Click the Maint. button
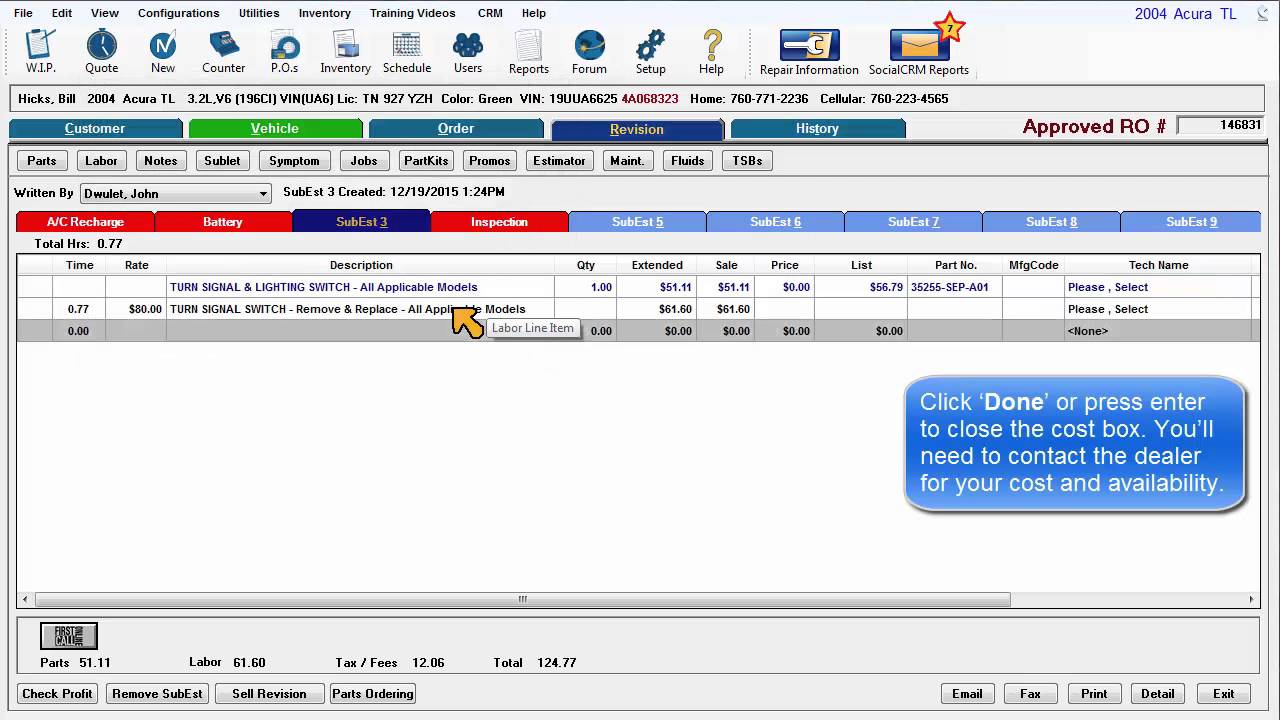The width and height of the screenshot is (1280, 720). 627,161
